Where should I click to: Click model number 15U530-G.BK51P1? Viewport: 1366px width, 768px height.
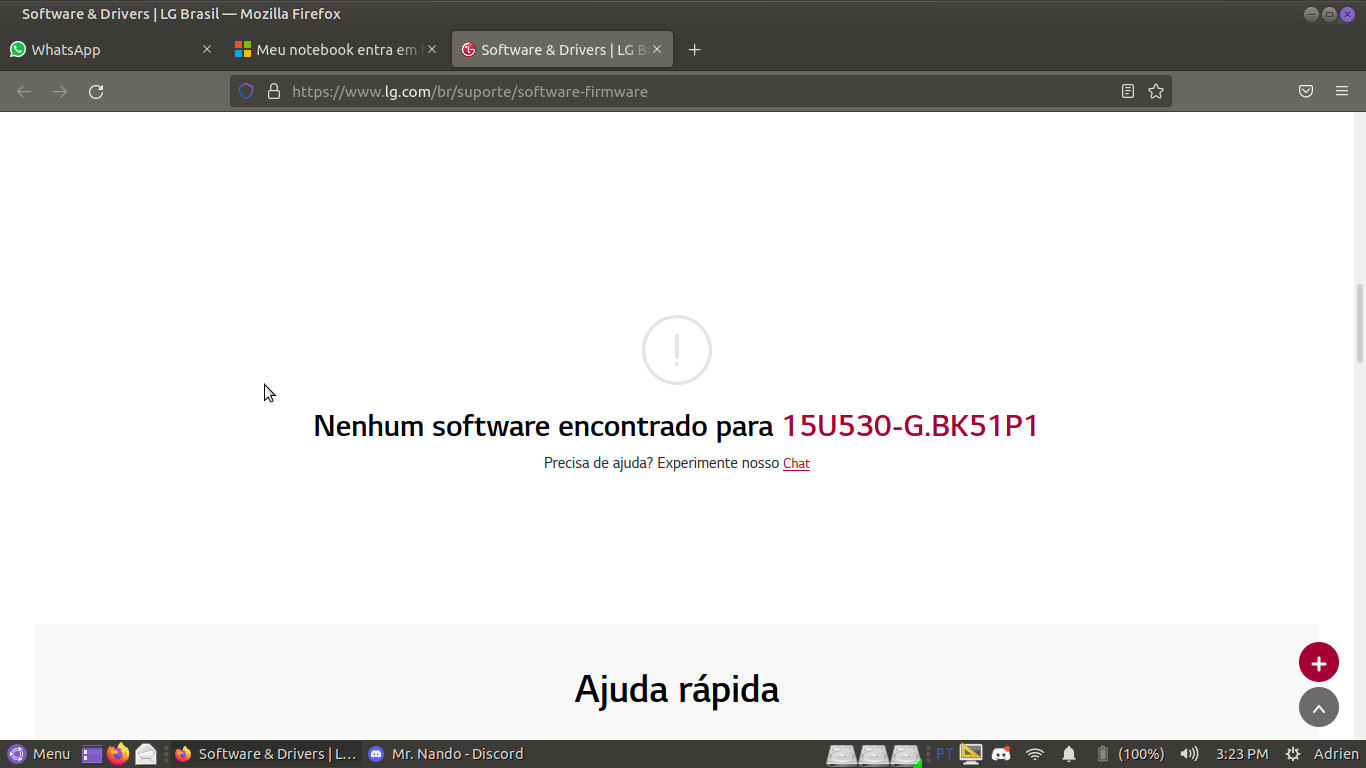pyautogui.click(x=910, y=426)
